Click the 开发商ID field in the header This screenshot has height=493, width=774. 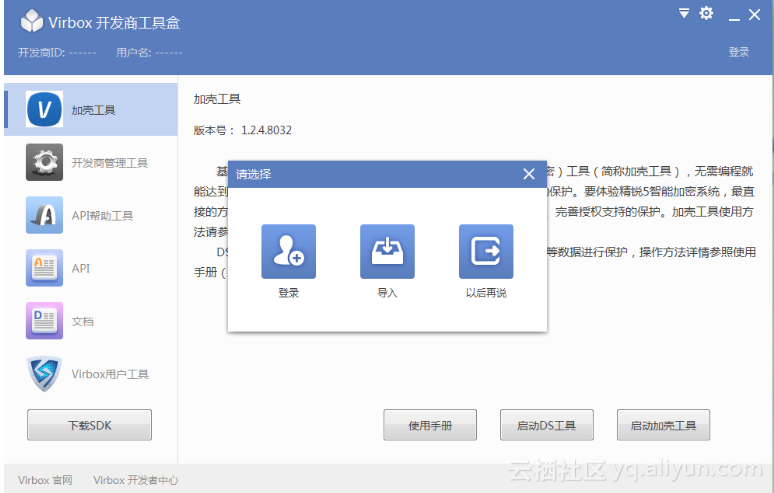[57, 52]
